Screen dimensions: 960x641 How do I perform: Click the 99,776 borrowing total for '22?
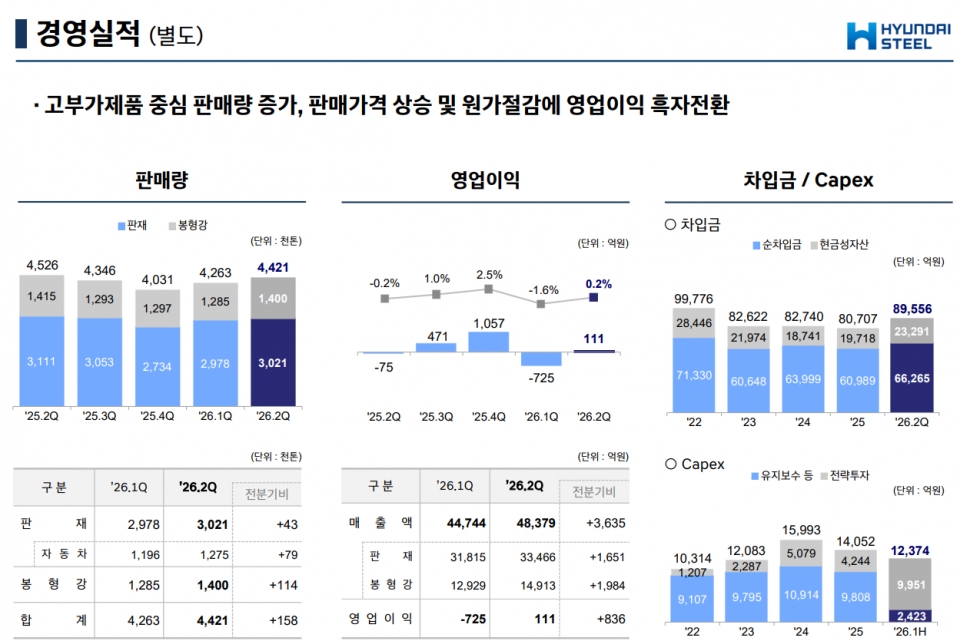[694, 299]
